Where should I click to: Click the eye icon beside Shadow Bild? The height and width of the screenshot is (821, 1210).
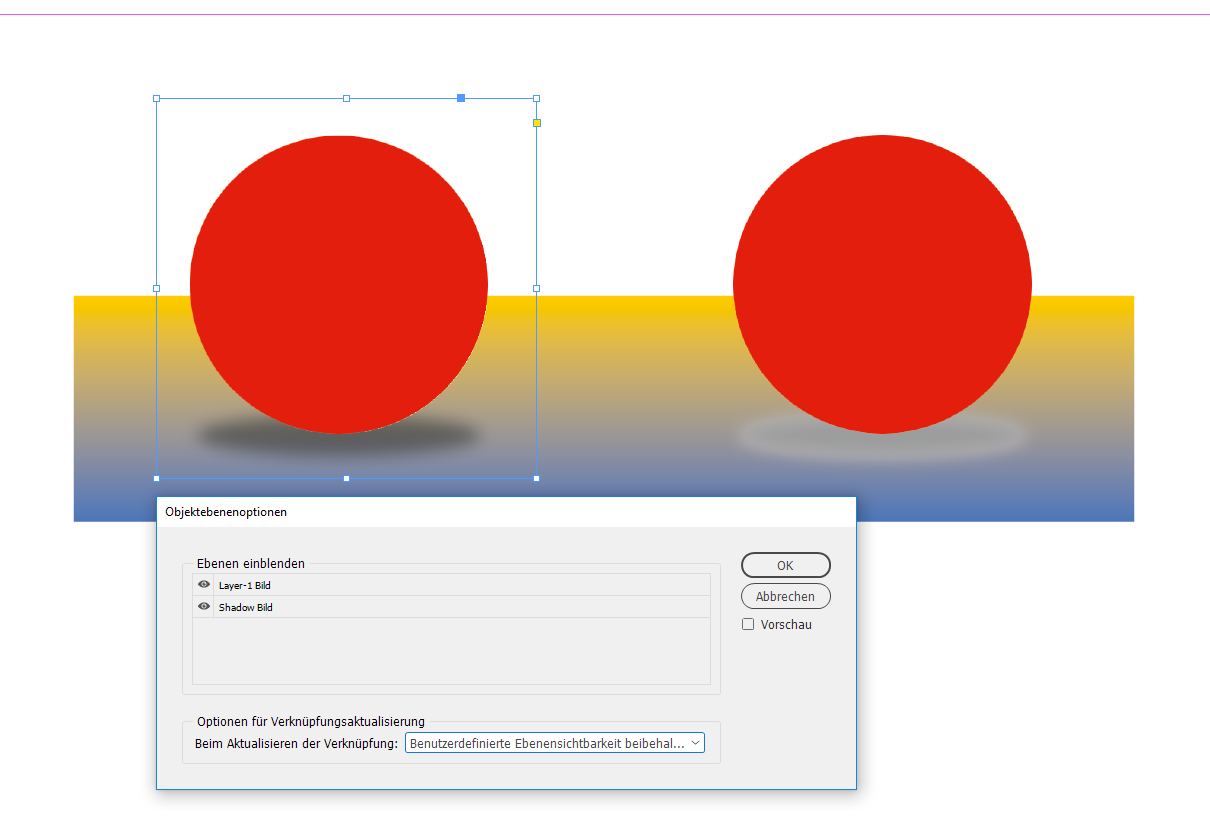204,607
